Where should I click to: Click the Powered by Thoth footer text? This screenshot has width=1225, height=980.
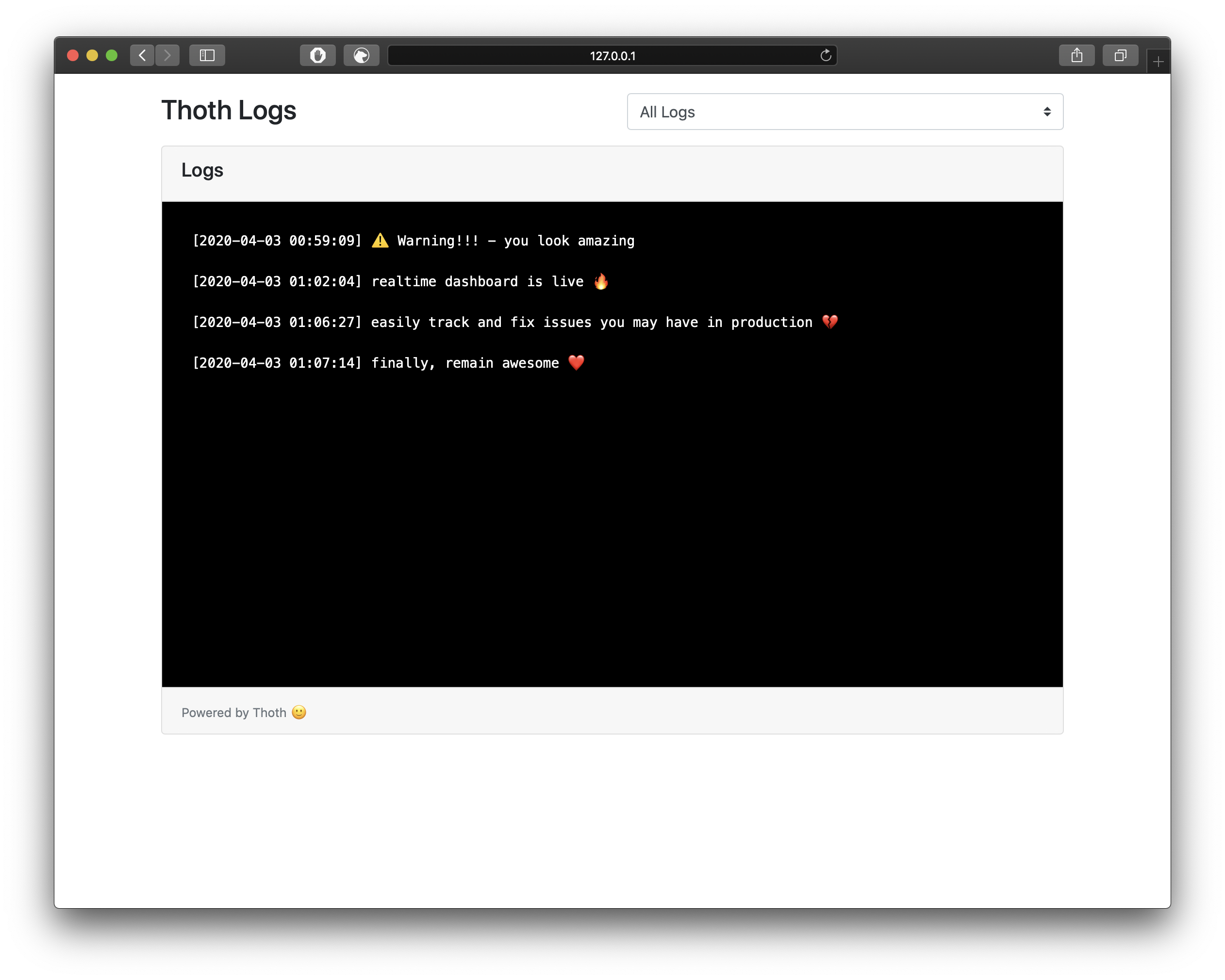click(233, 712)
